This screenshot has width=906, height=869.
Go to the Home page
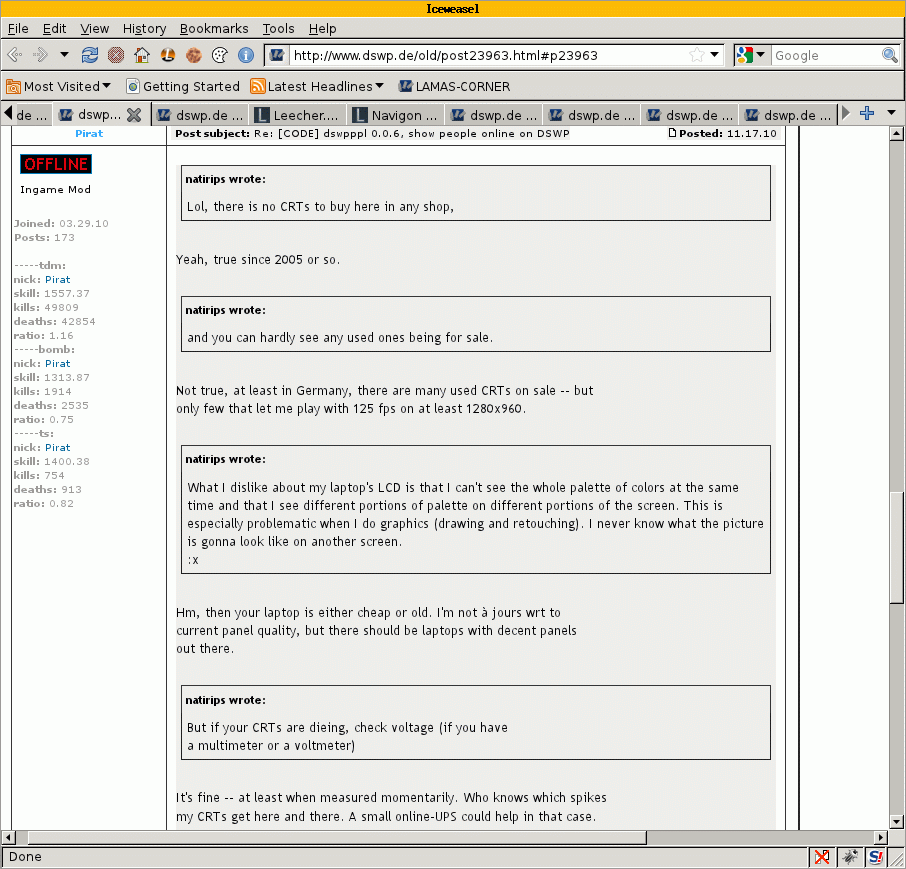142,55
